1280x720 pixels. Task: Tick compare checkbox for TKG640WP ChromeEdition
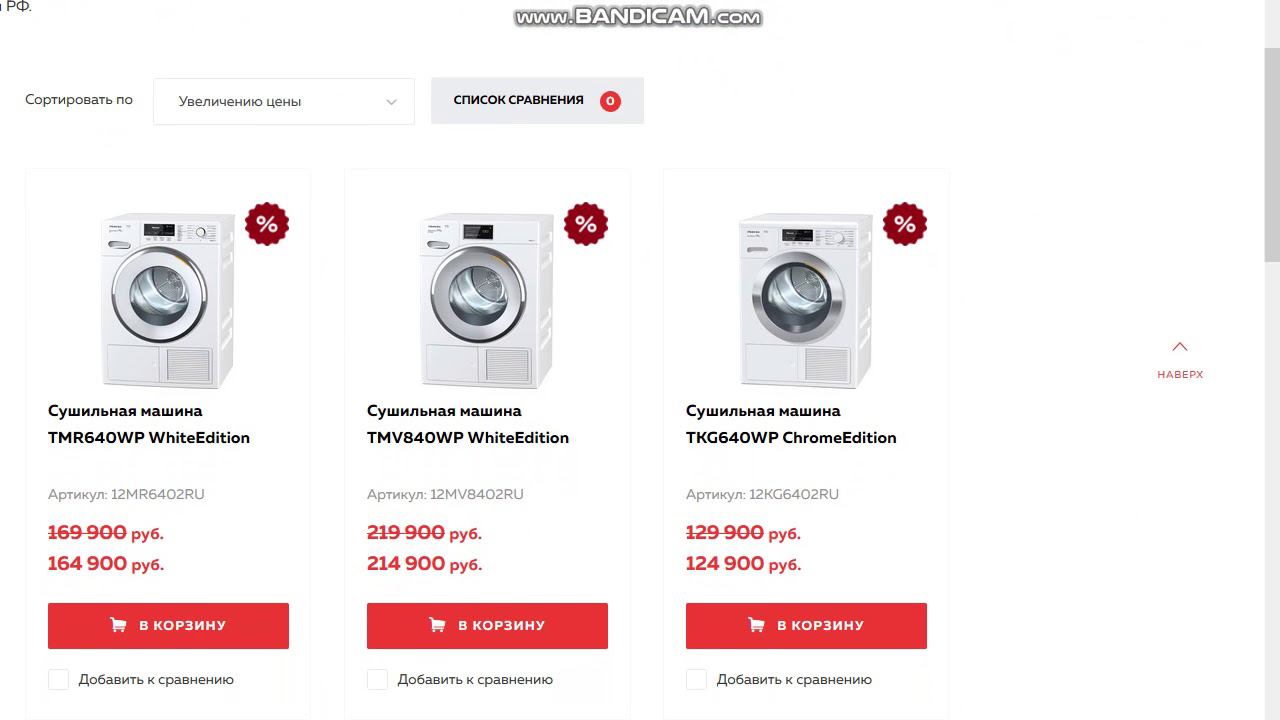tap(697, 680)
